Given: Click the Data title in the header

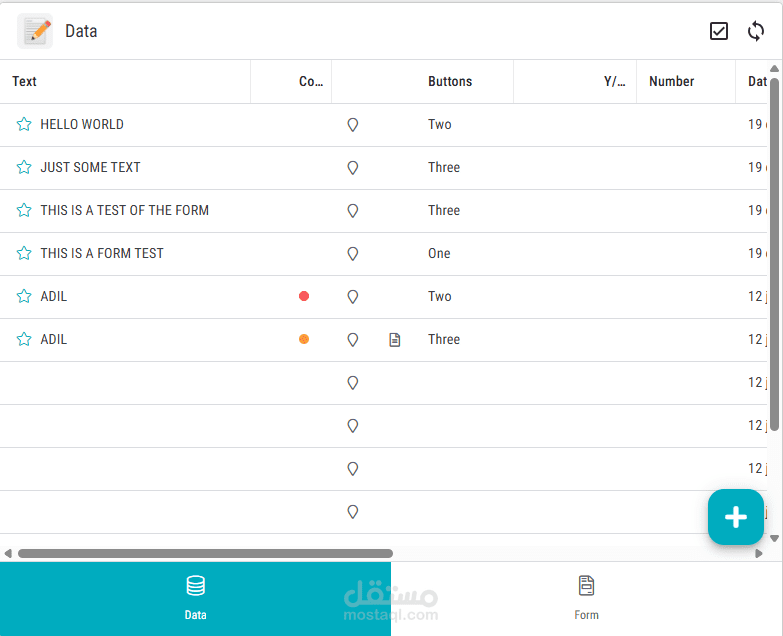Looking at the screenshot, I should (81, 31).
